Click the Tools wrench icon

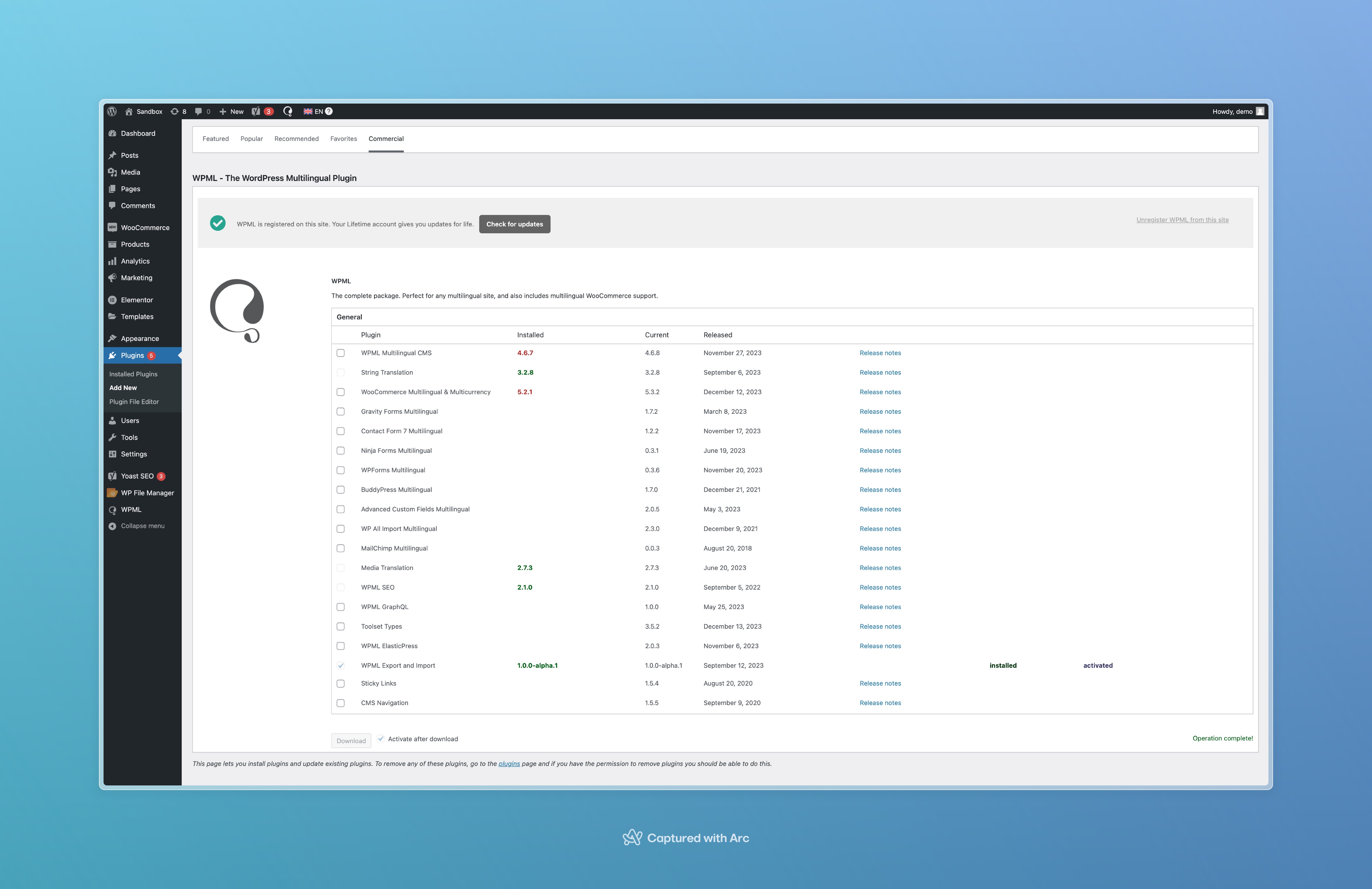coord(112,437)
